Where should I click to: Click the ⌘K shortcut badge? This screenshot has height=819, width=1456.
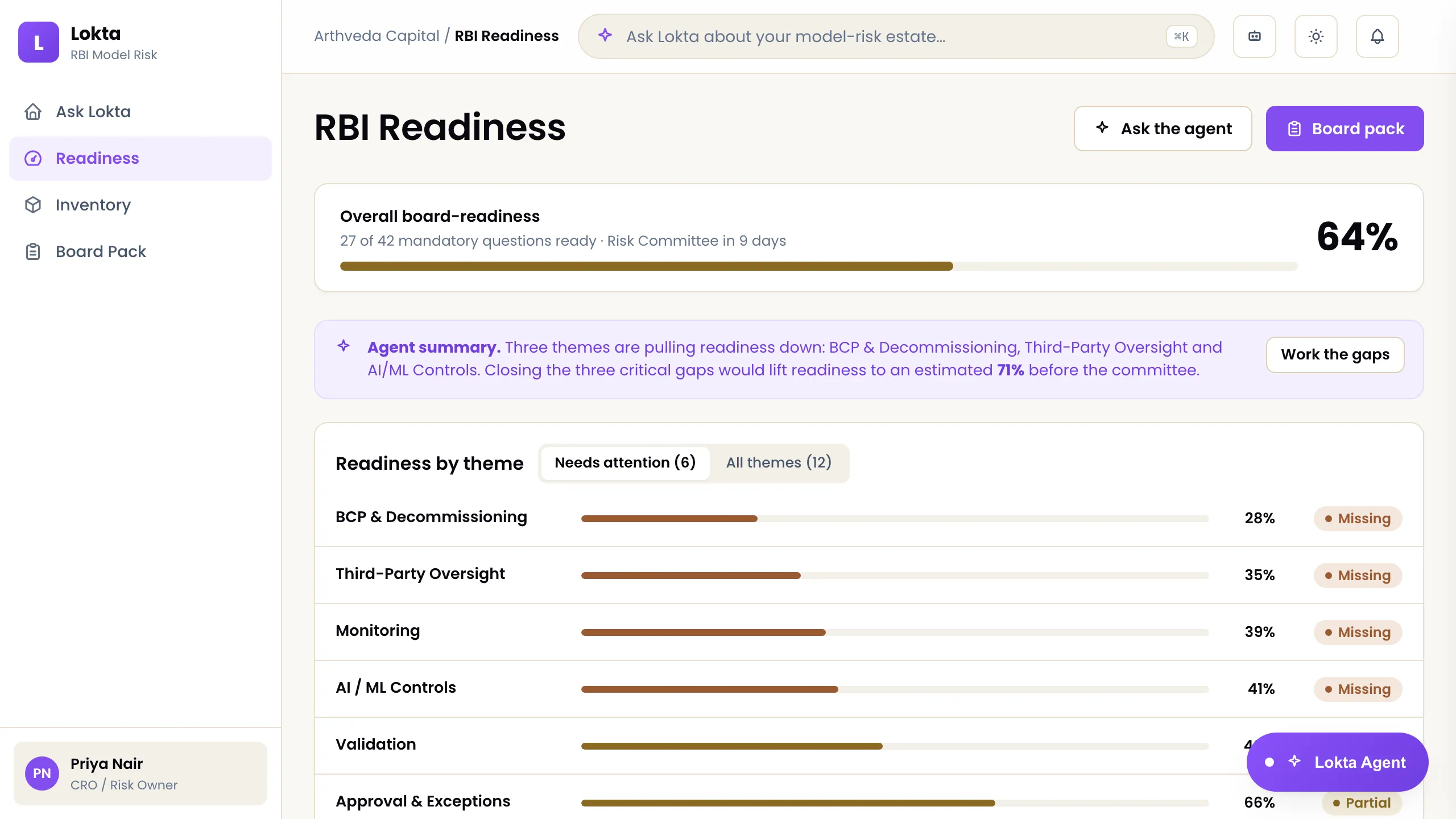click(1181, 36)
